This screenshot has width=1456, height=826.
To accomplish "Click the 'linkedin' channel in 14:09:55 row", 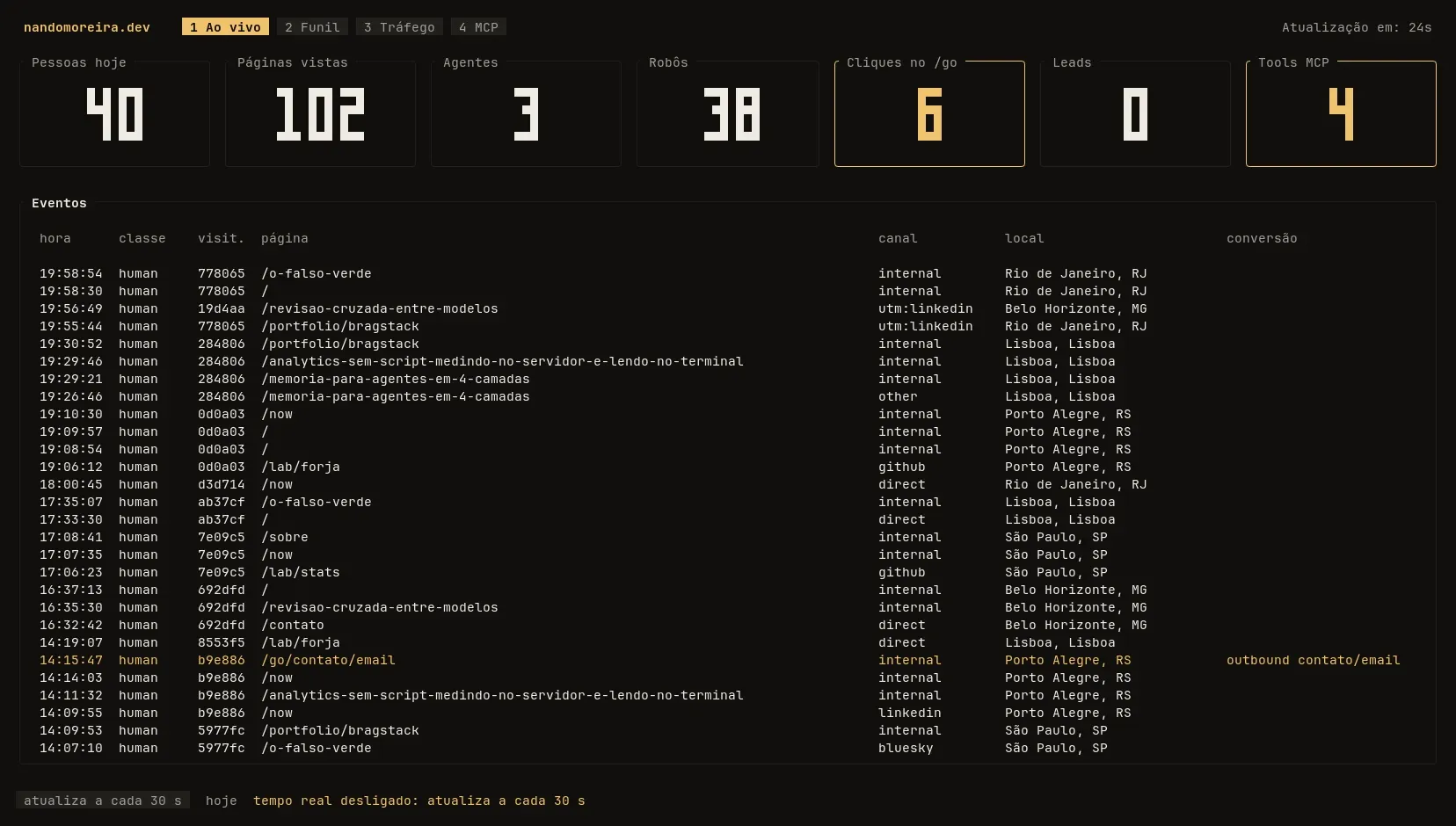I will tap(910, 713).
